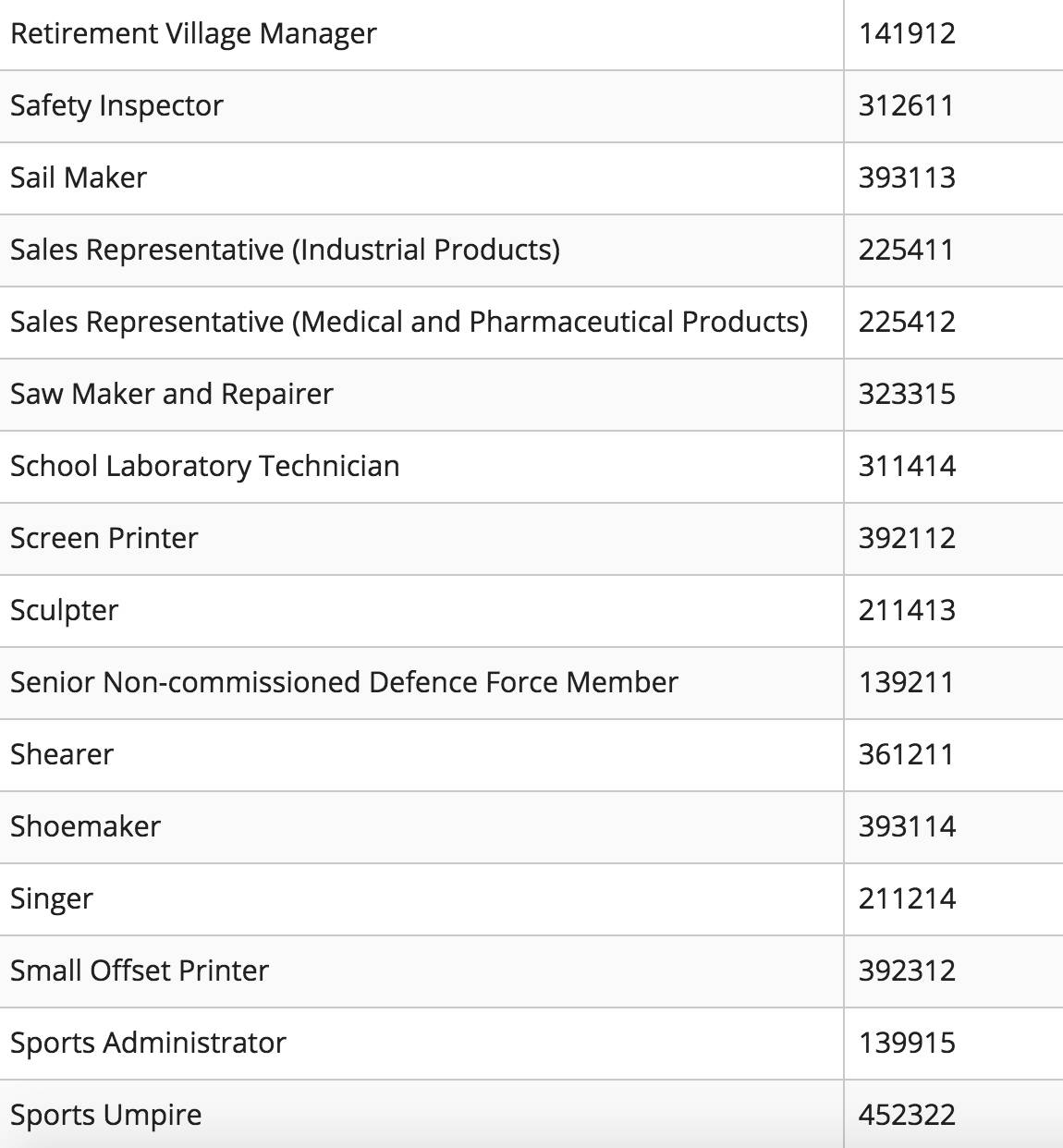
Task: Click the code 139211 value
Action: tap(906, 682)
